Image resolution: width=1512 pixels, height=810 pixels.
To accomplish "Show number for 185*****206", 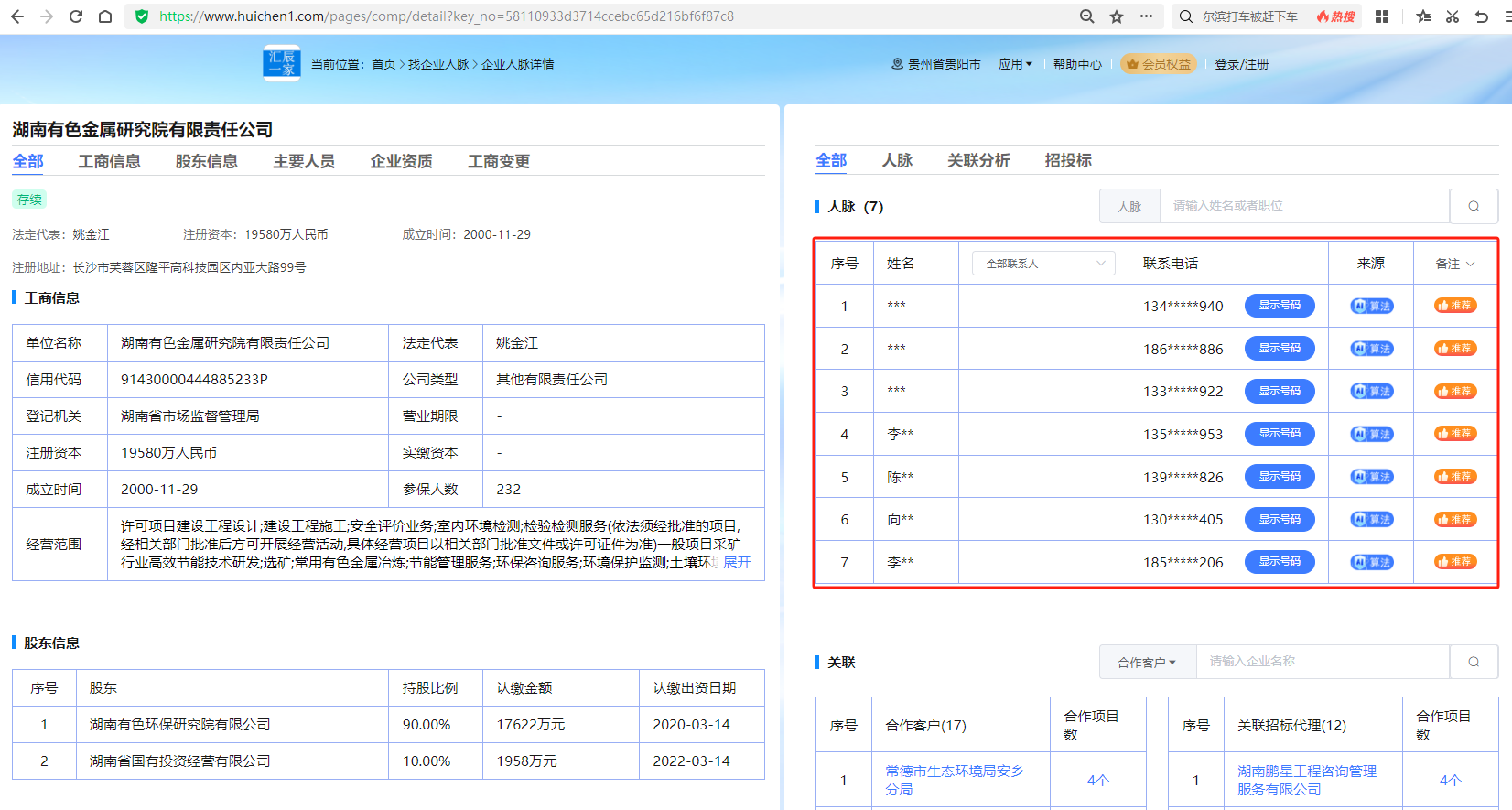I will tap(1280, 562).
